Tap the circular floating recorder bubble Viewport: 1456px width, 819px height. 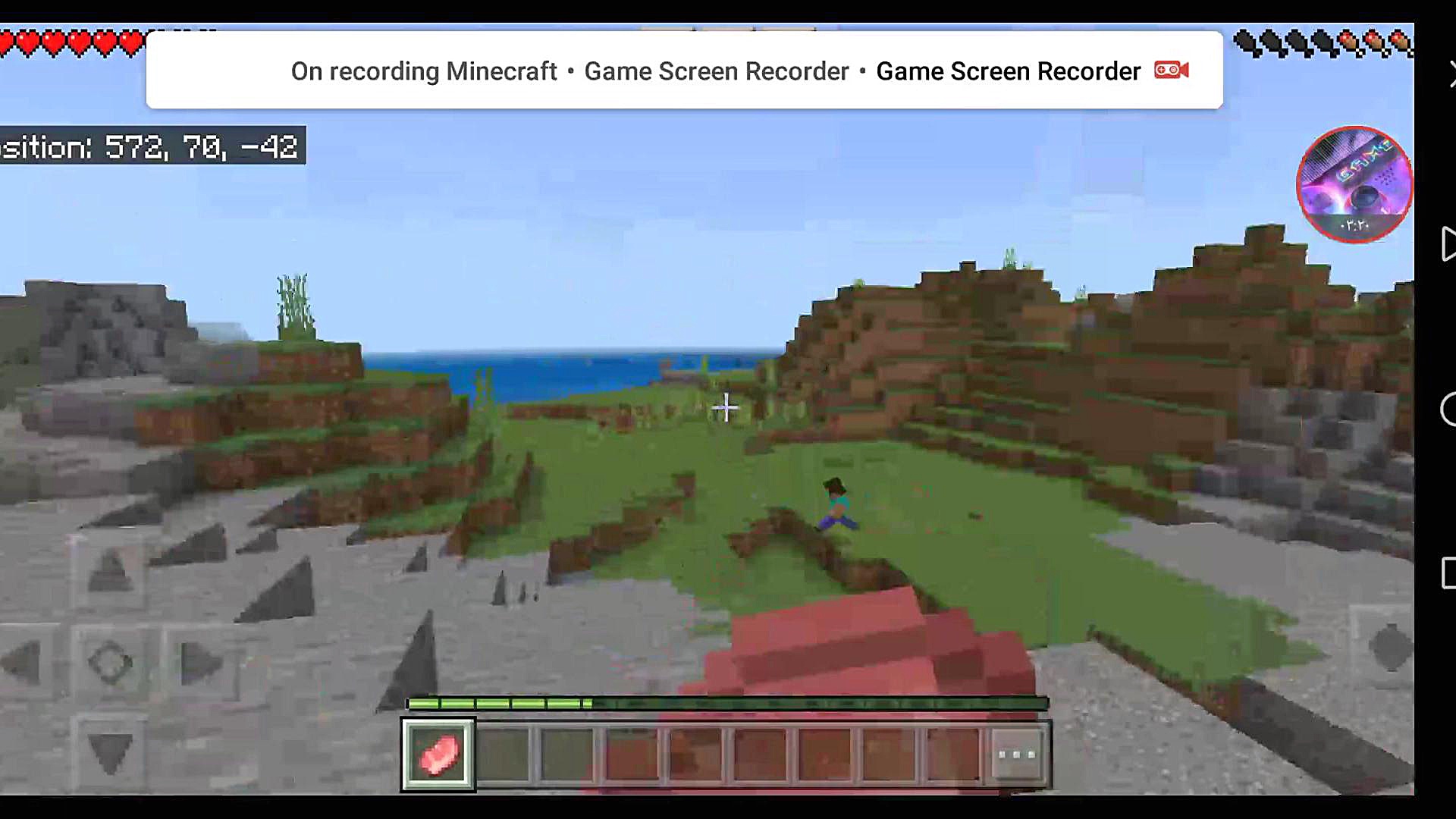tap(1354, 184)
